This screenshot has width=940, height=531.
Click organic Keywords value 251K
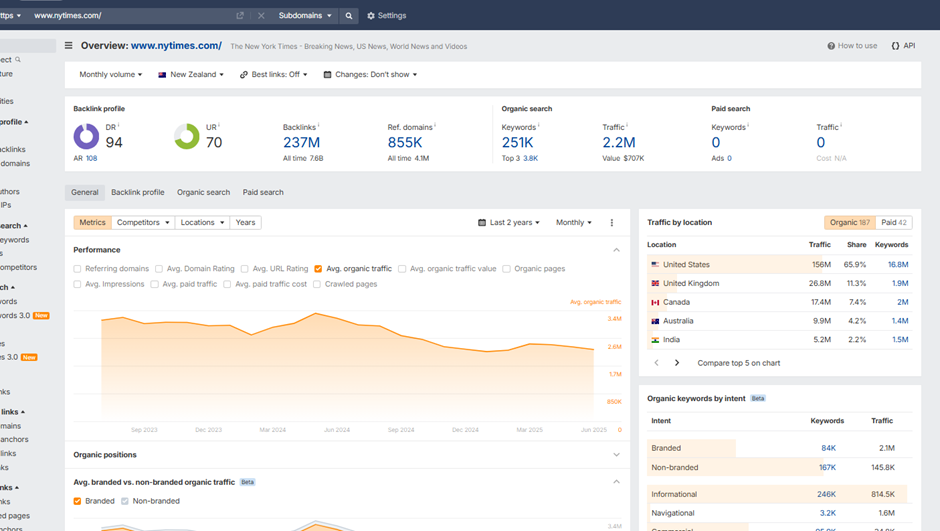pyautogui.click(x=517, y=143)
